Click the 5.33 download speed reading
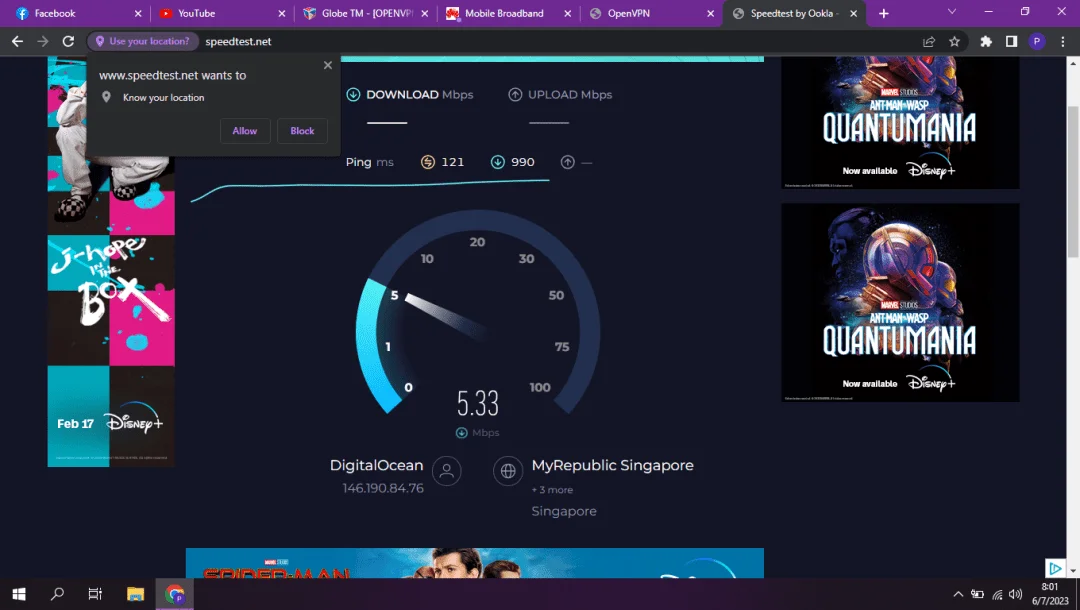 478,403
